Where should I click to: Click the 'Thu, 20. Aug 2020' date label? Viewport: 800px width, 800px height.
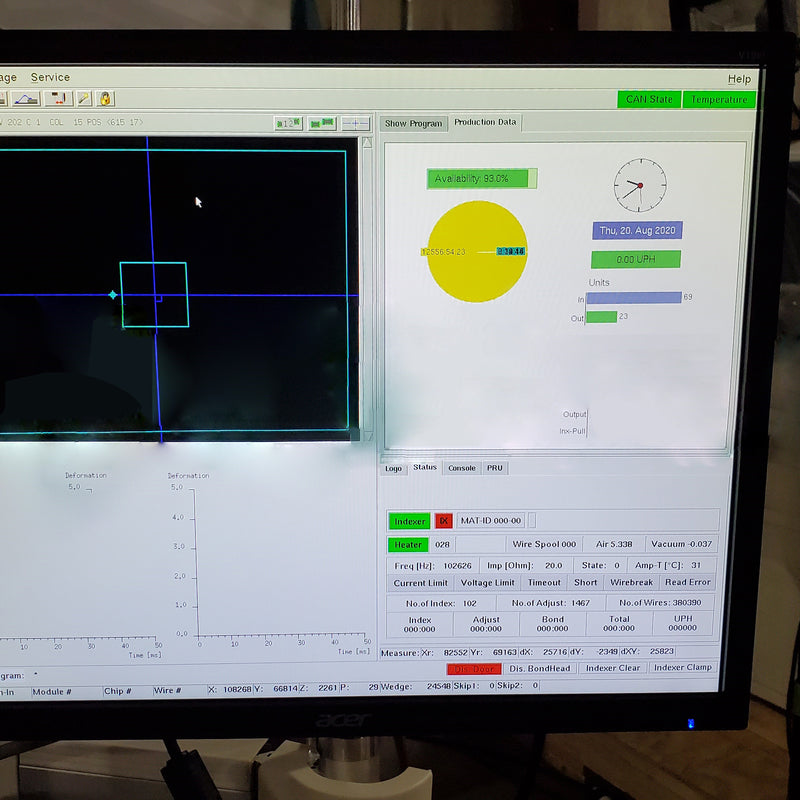(x=637, y=231)
